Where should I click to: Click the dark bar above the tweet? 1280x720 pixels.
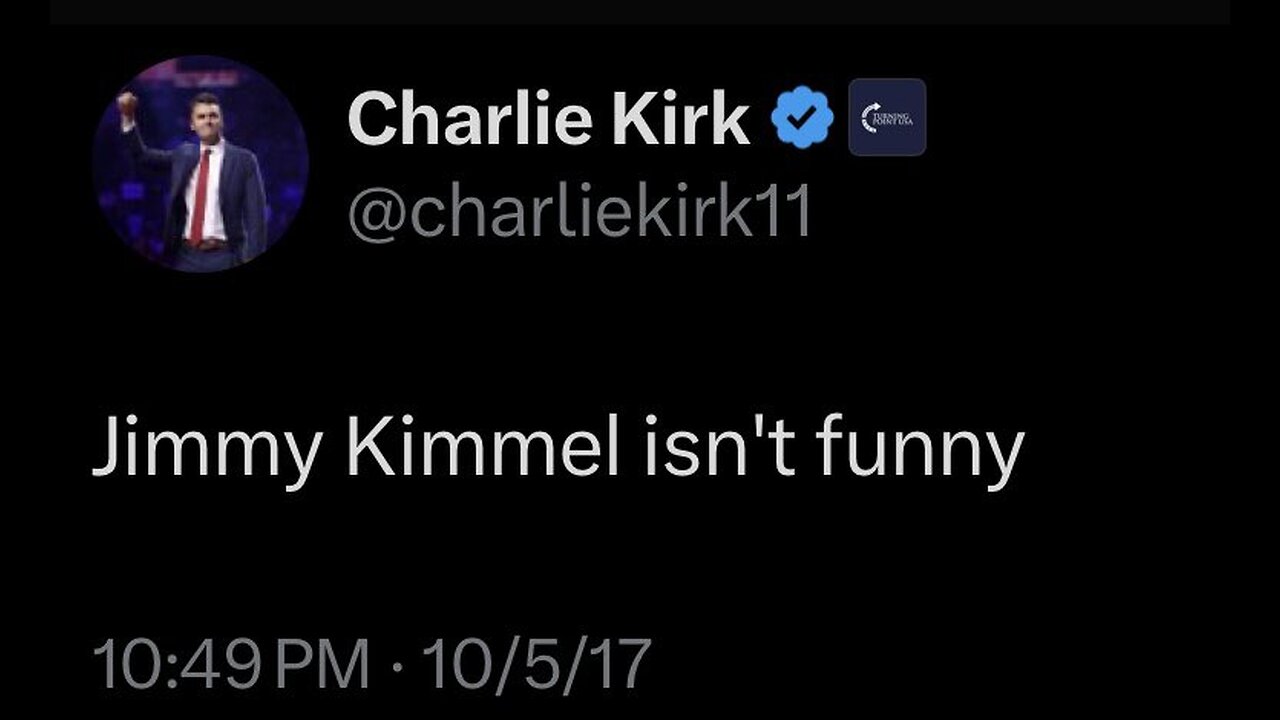pyautogui.click(x=640, y=11)
